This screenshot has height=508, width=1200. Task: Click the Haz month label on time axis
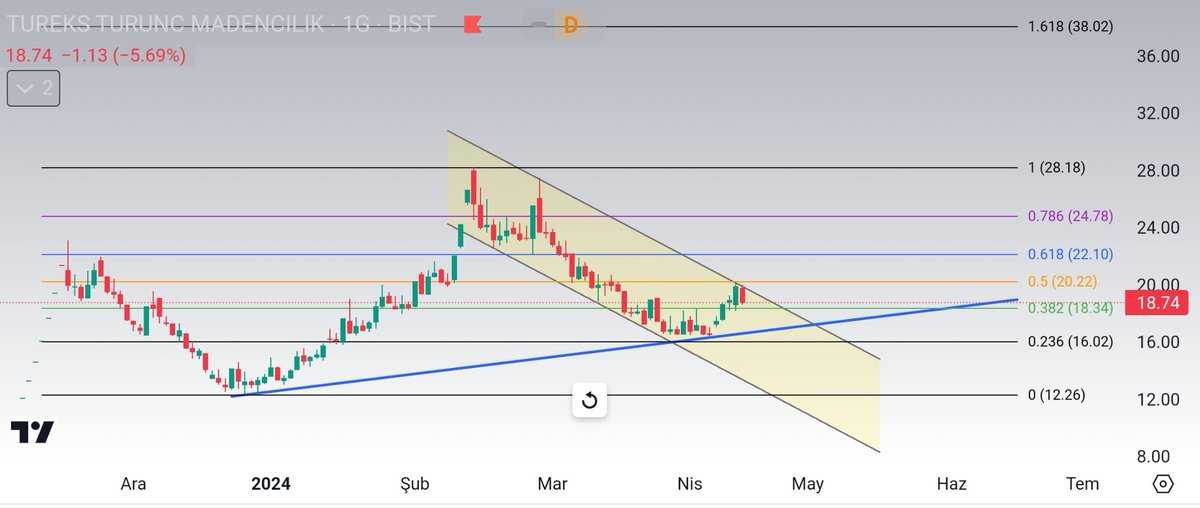tap(951, 484)
